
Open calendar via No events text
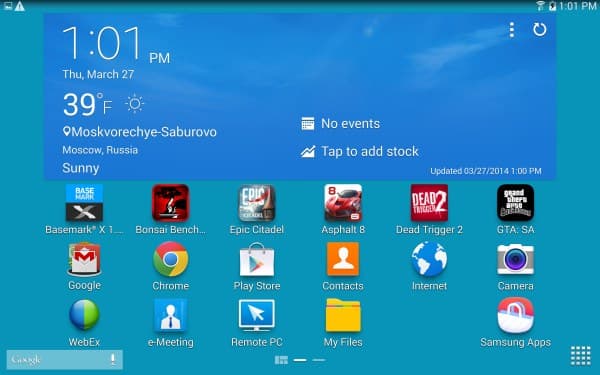pyautogui.click(x=351, y=124)
